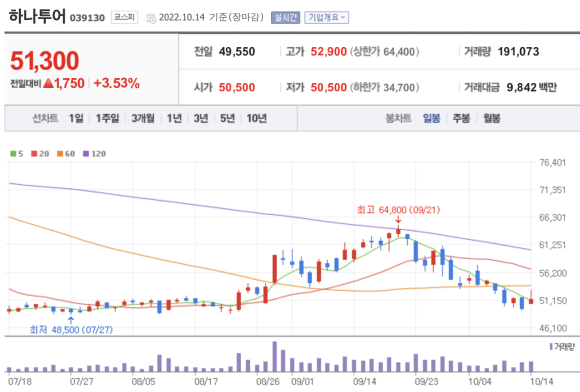Show the 3년 line chart
Screen dimensions: 580x392
(x=201, y=118)
